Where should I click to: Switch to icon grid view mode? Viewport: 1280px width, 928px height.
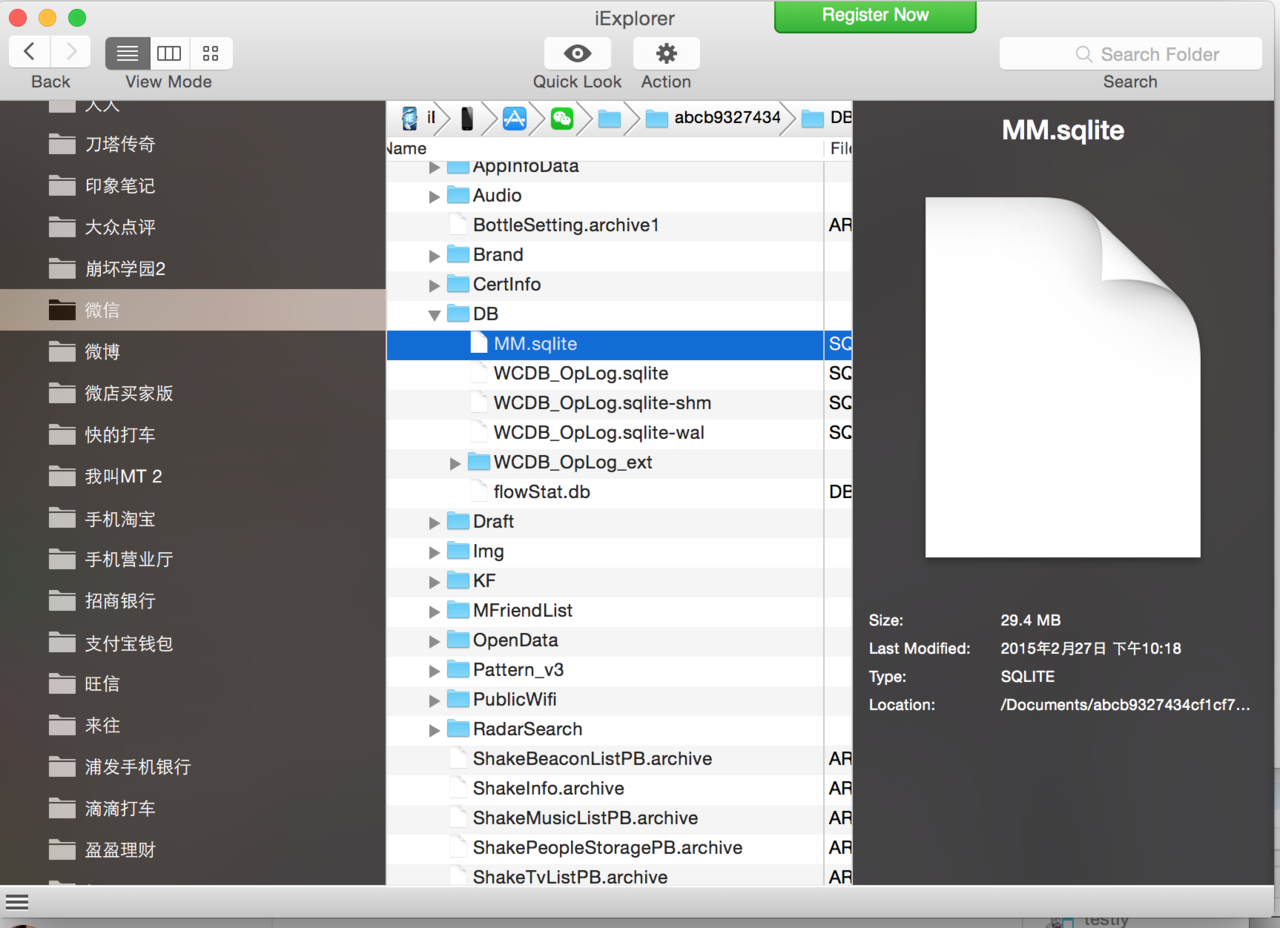211,53
